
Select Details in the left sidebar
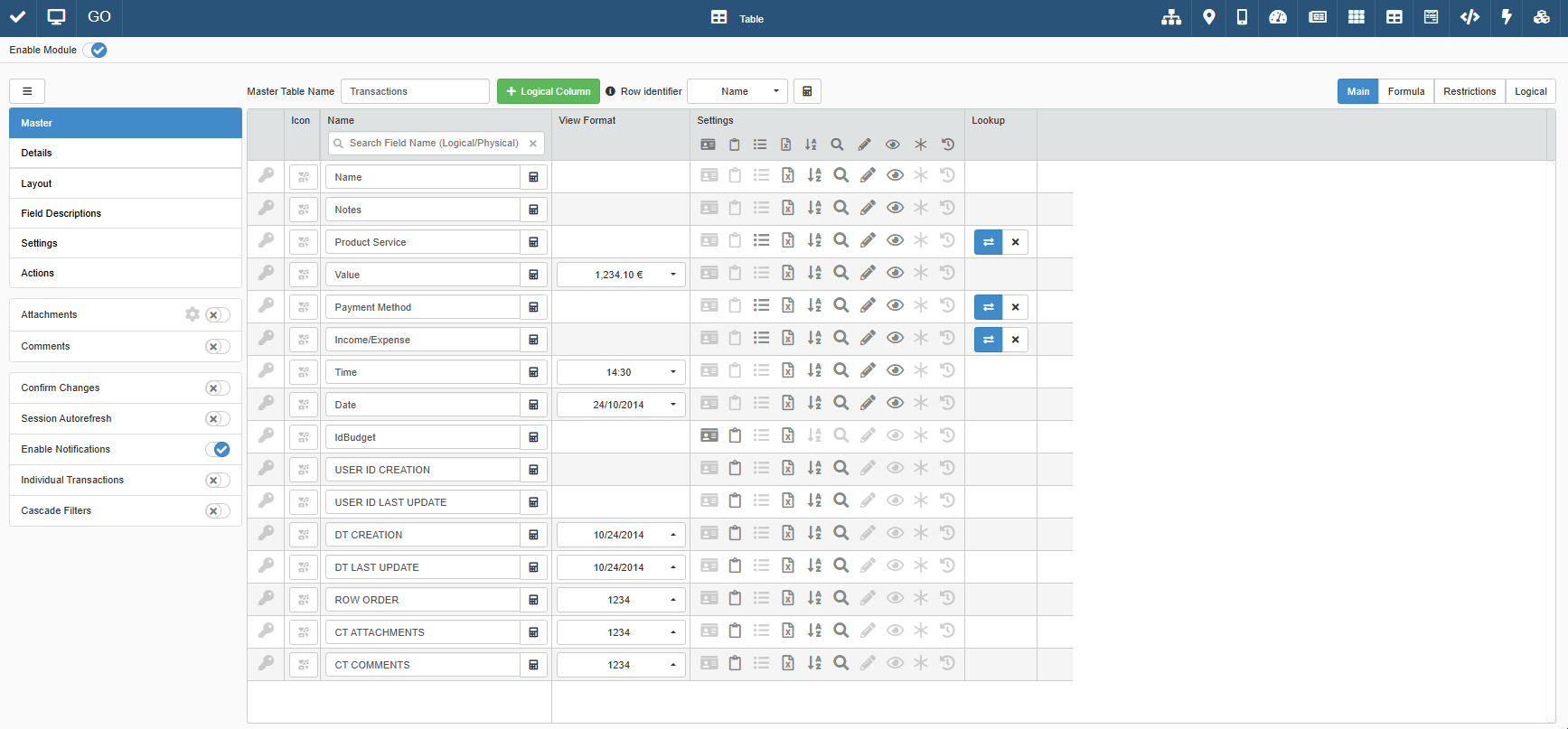[x=126, y=153]
